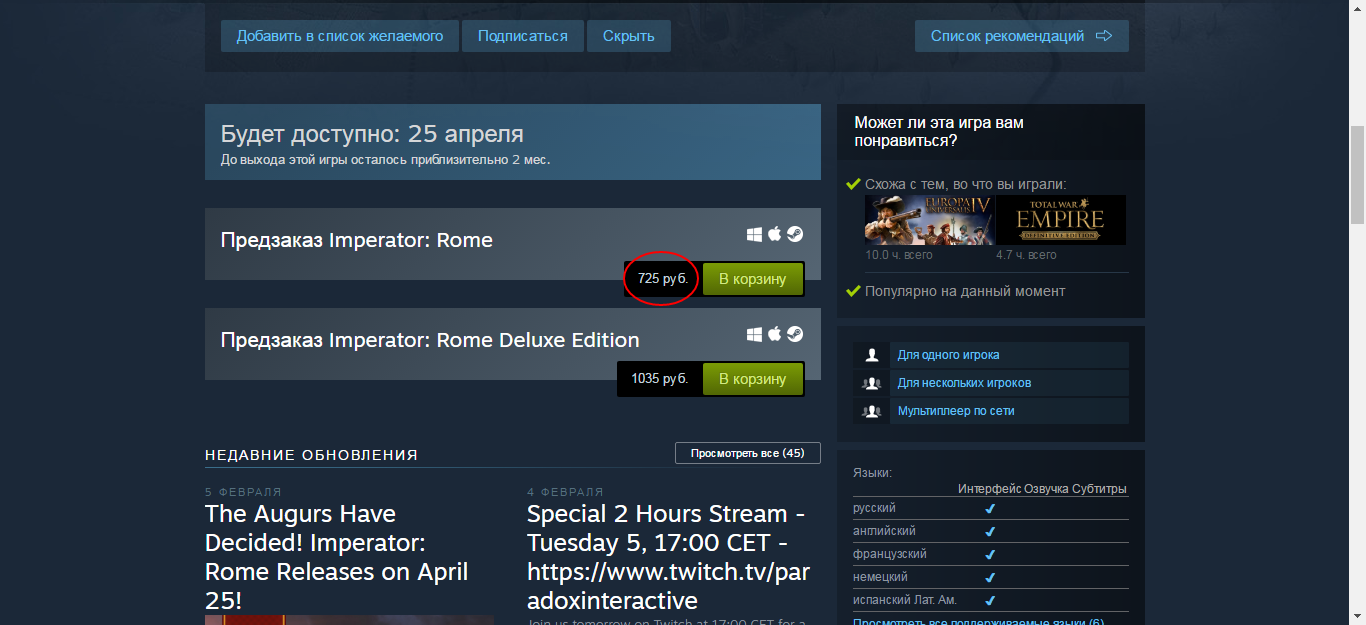Screen dimensions: 1366x625
Task: Click the single-player person icon
Action: coord(871,355)
